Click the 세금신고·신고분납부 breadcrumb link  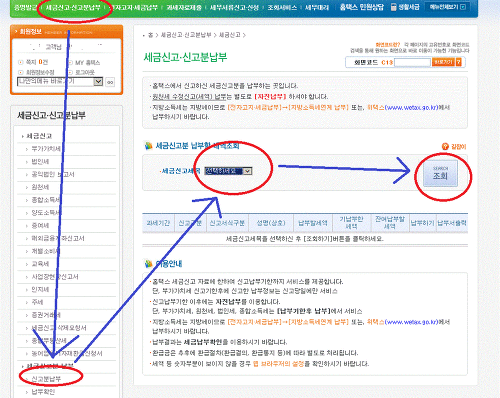186,35
